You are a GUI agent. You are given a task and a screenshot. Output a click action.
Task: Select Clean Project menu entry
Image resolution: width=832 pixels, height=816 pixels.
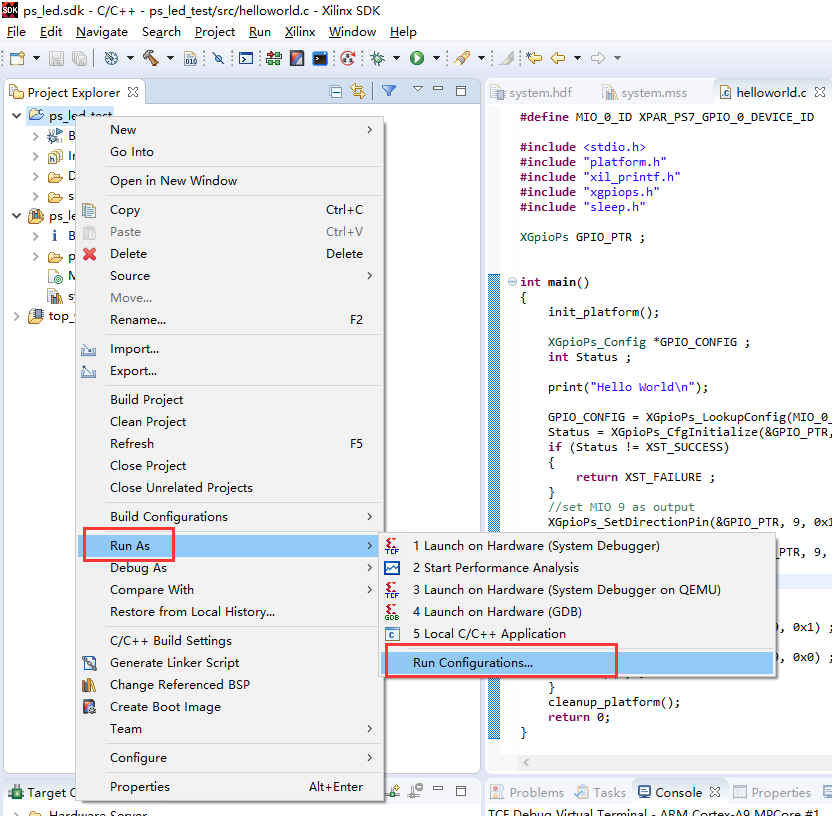(229, 422)
